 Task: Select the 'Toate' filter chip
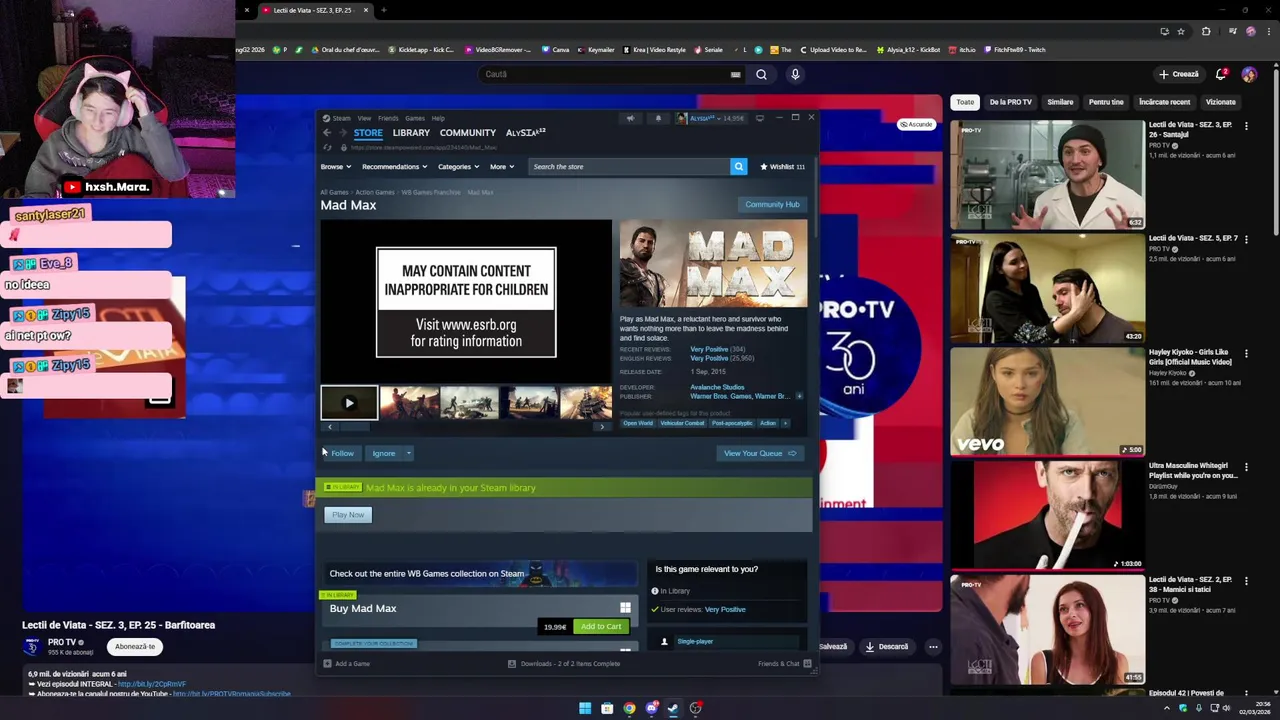965,102
